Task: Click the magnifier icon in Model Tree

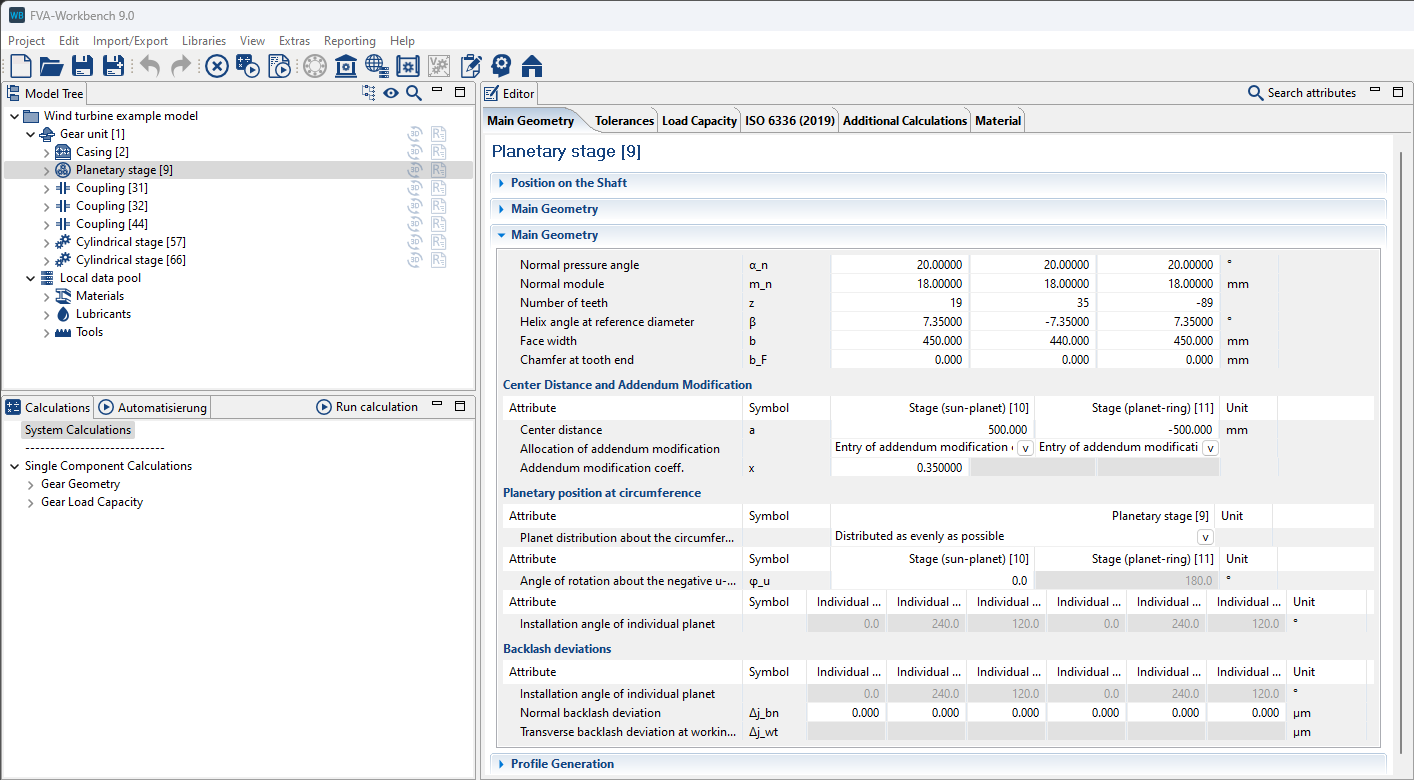Action: click(413, 93)
